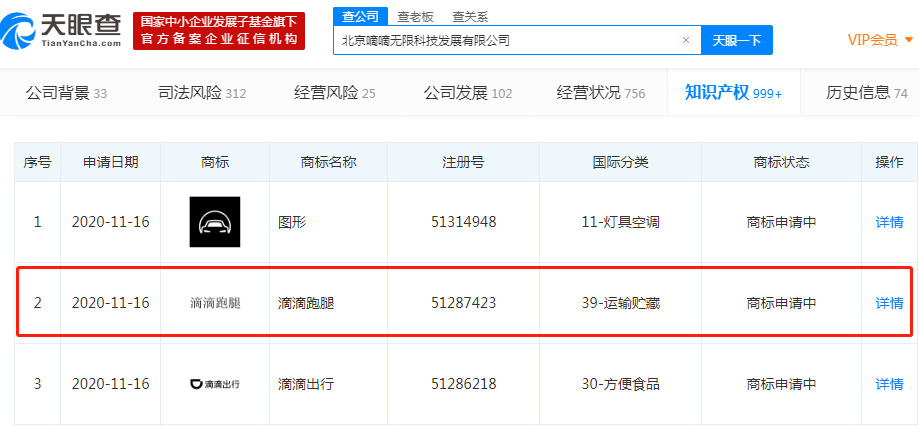Open 详情 for the 滴滴跑腿 trademark

pyautogui.click(x=889, y=303)
